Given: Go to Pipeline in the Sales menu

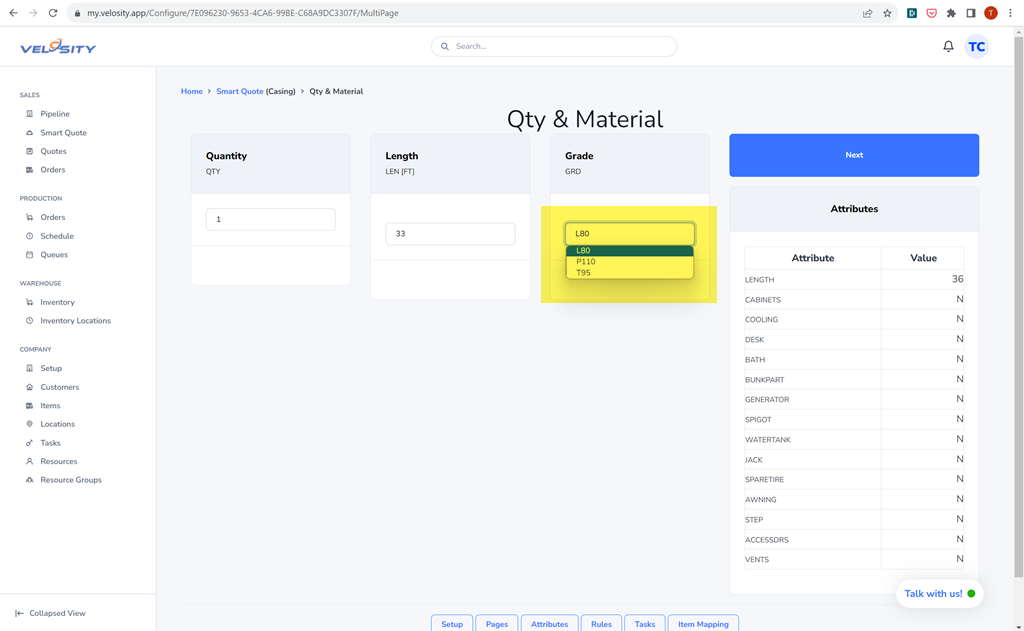Looking at the screenshot, I should 55,114.
